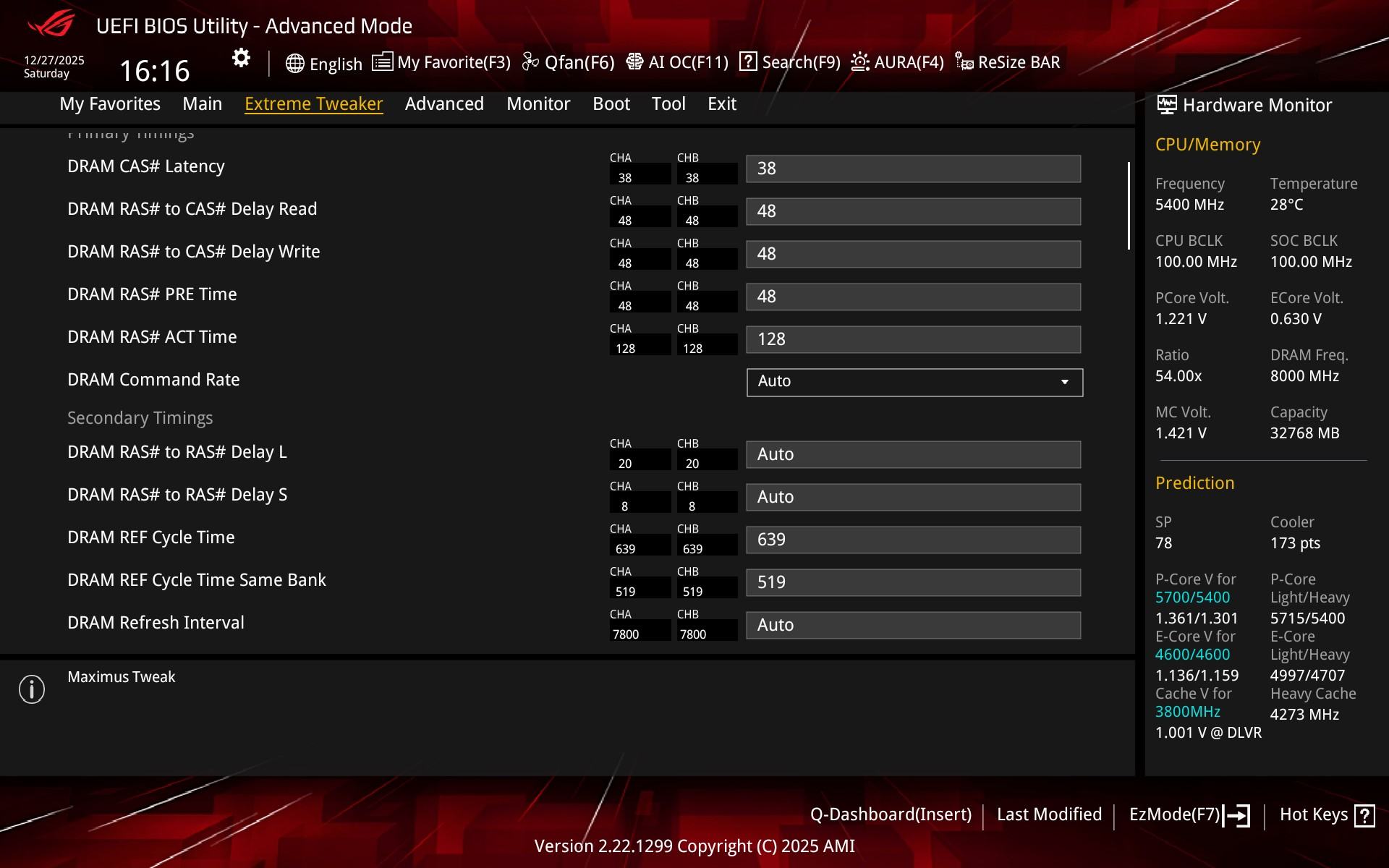This screenshot has height=868, width=1389.
Task: Switch to EzMode(F7)
Action: (1189, 815)
